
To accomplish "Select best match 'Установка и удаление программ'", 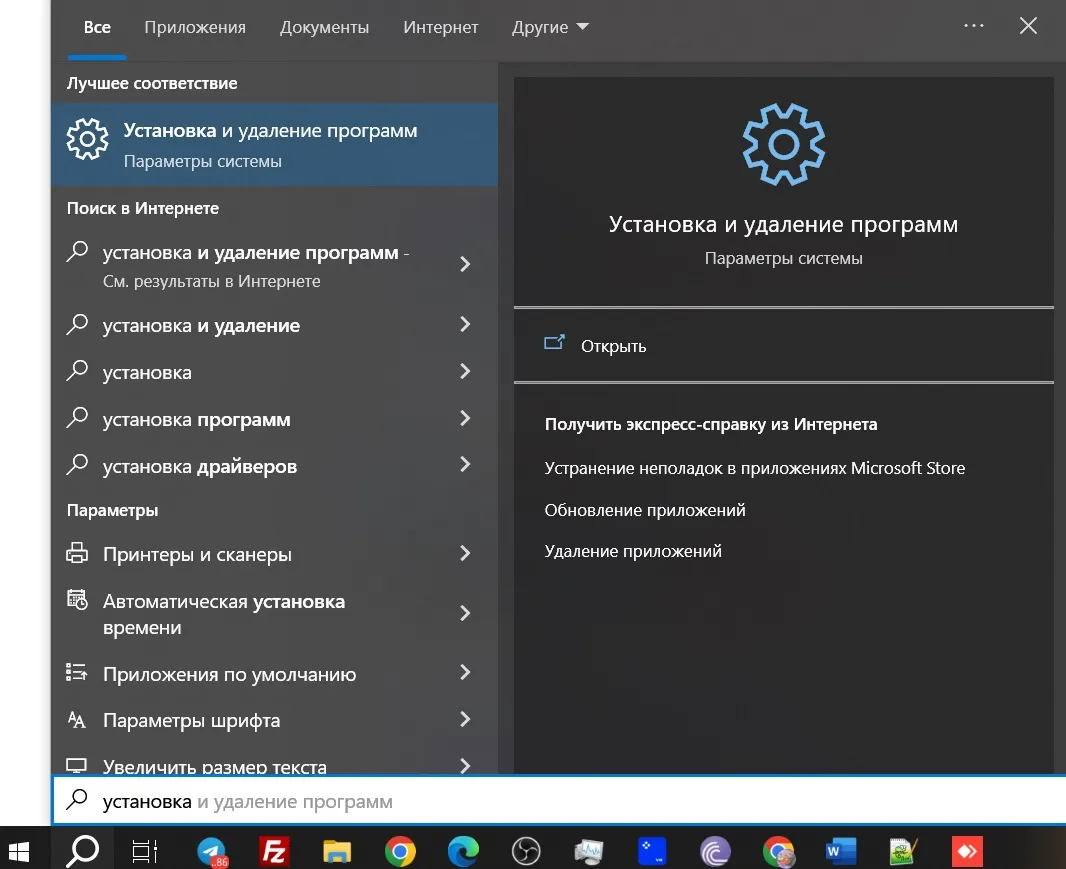I will pyautogui.click(x=274, y=145).
